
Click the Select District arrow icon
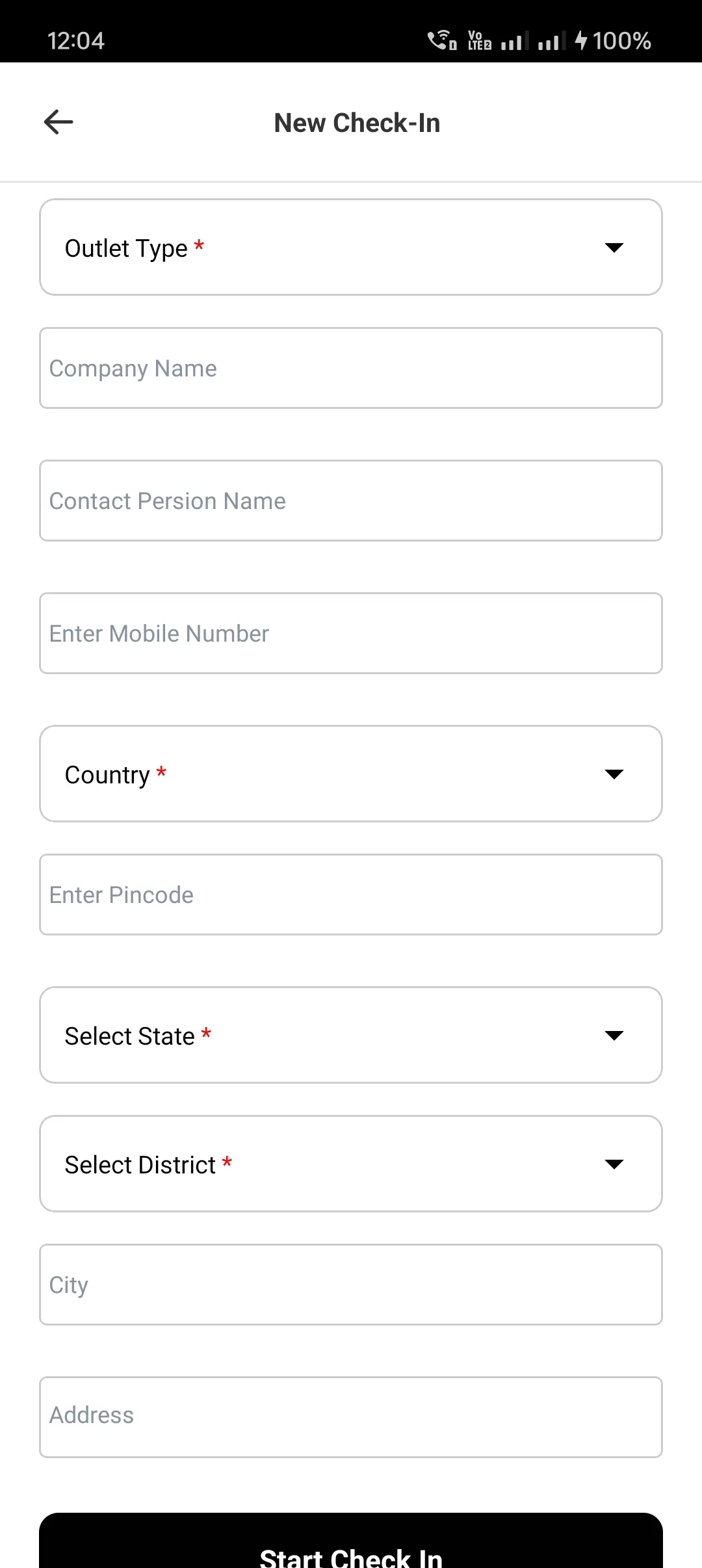[x=614, y=1164]
